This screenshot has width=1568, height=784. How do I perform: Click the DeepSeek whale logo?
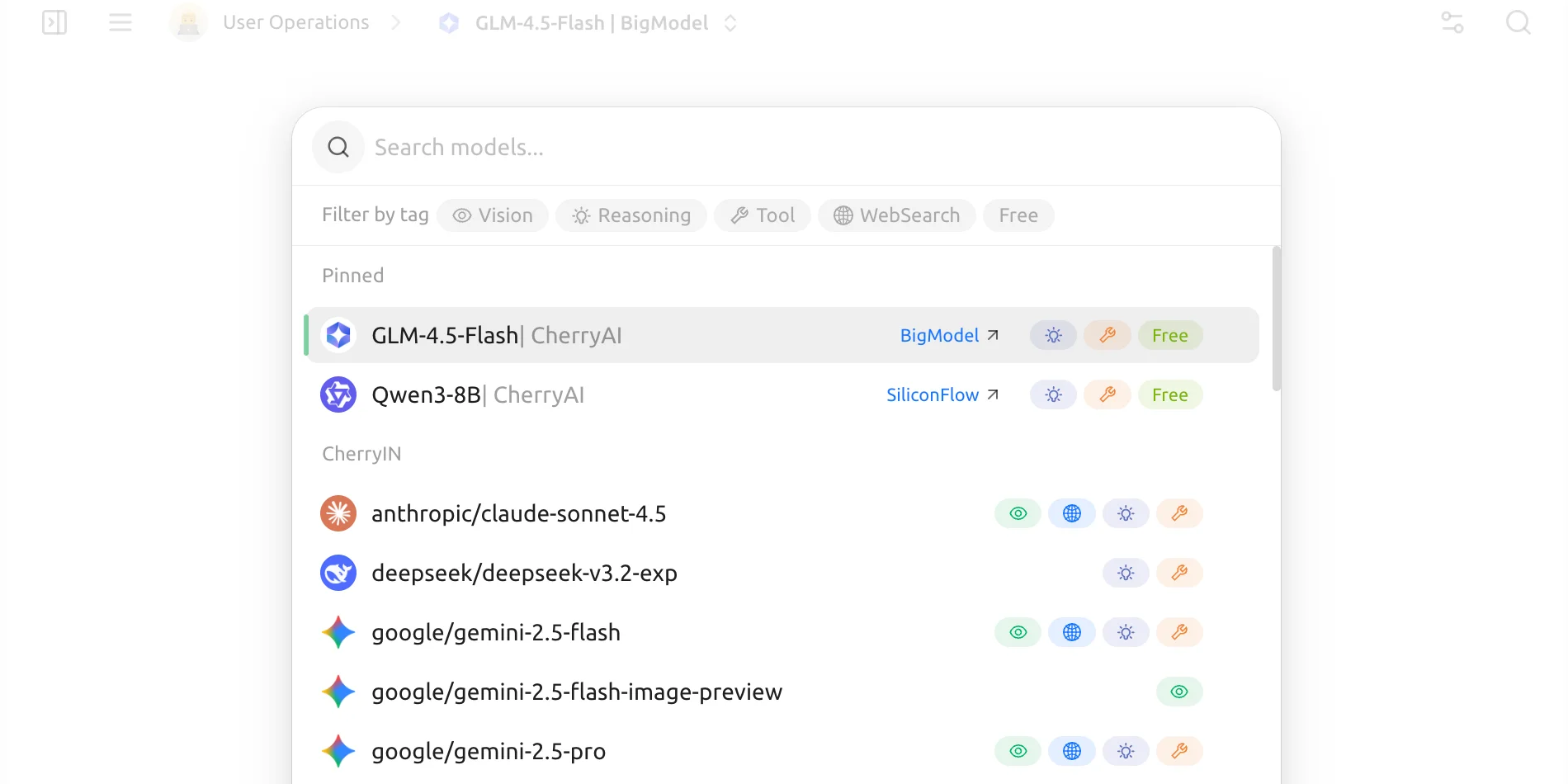tap(338, 573)
